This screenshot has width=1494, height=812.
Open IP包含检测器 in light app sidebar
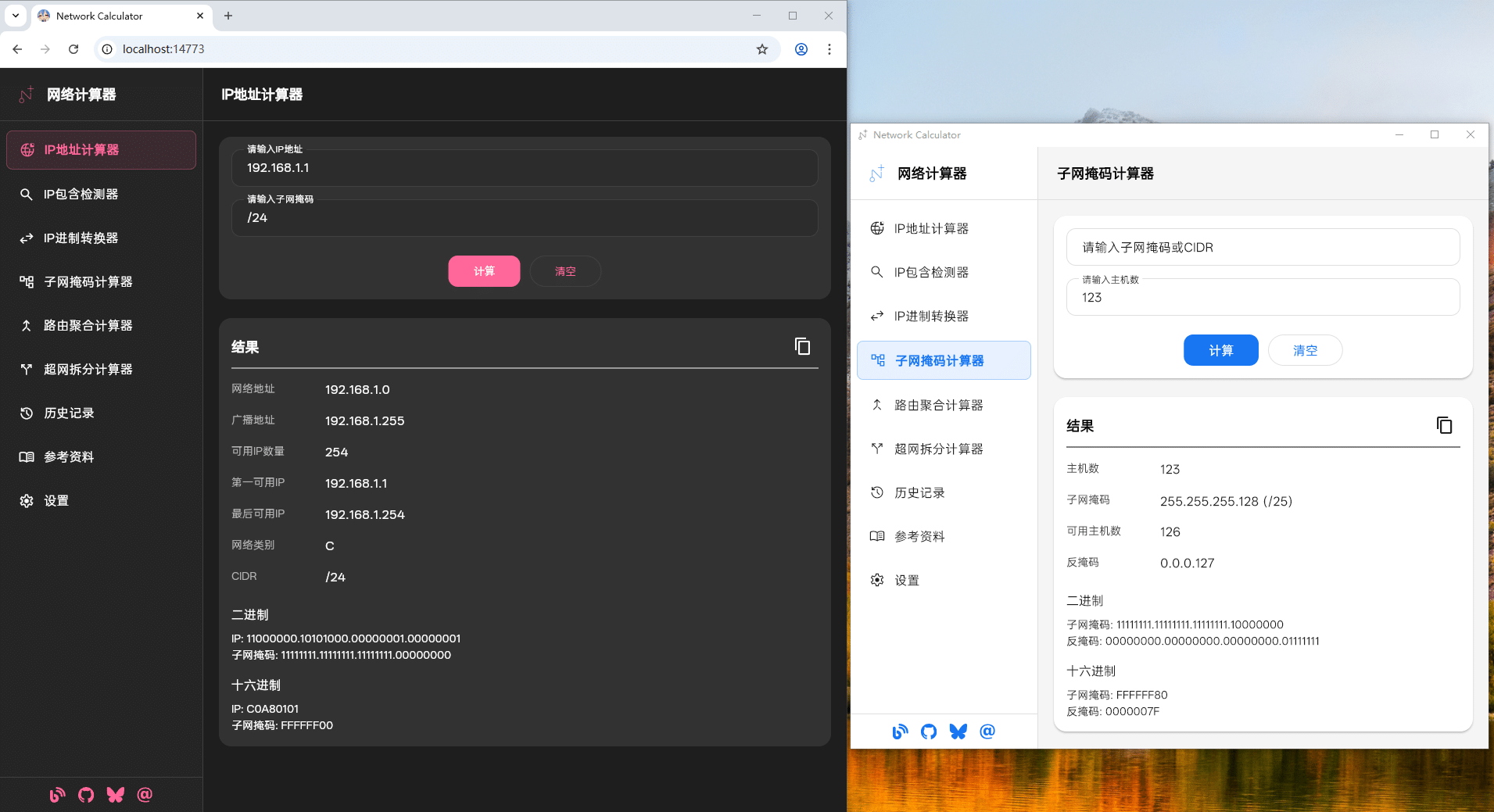click(x=944, y=272)
